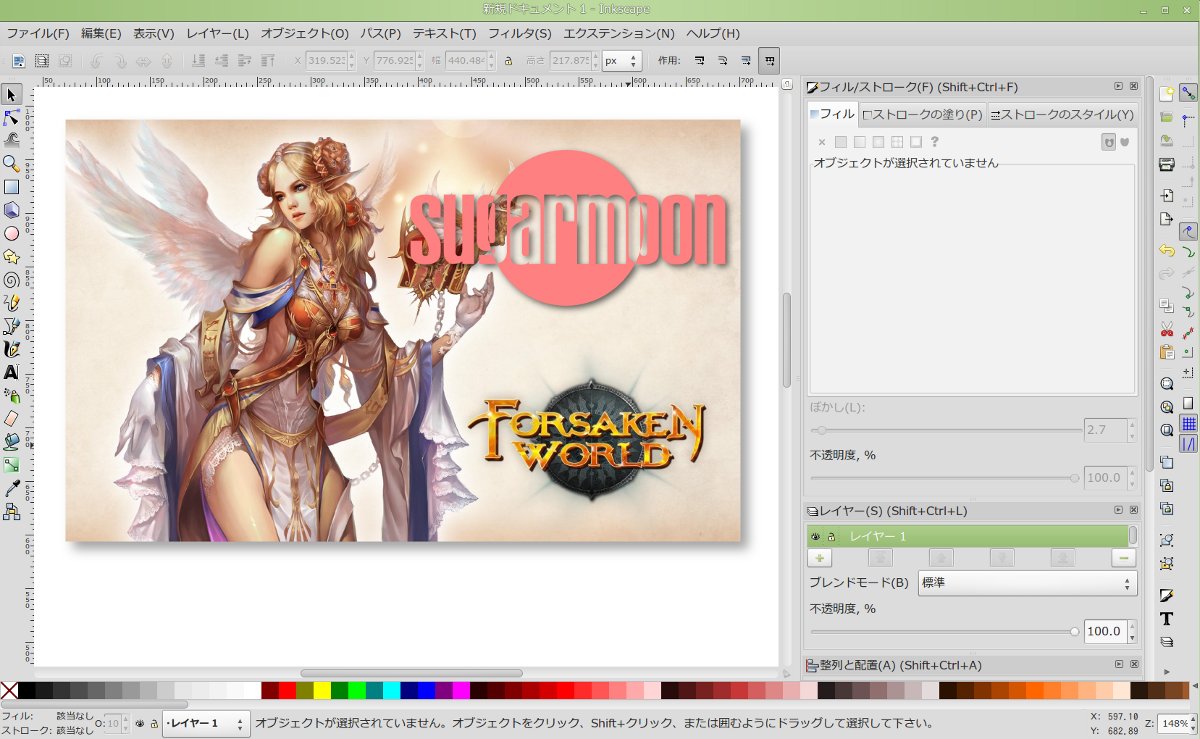Select the Rectangle drawing tool
The image size is (1200, 739).
click(x=11, y=187)
